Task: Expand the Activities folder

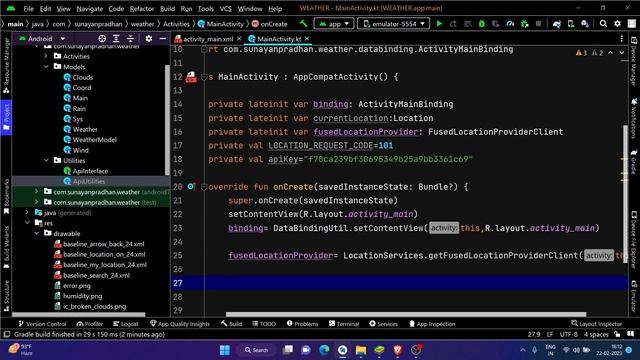Action: coord(46,56)
